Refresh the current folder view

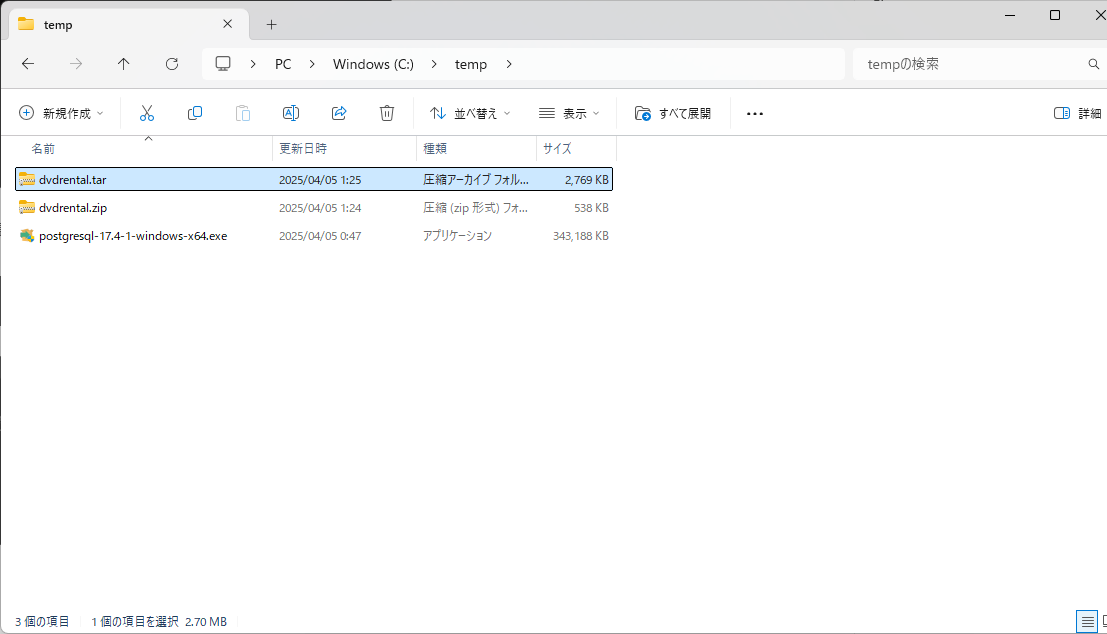172,64
